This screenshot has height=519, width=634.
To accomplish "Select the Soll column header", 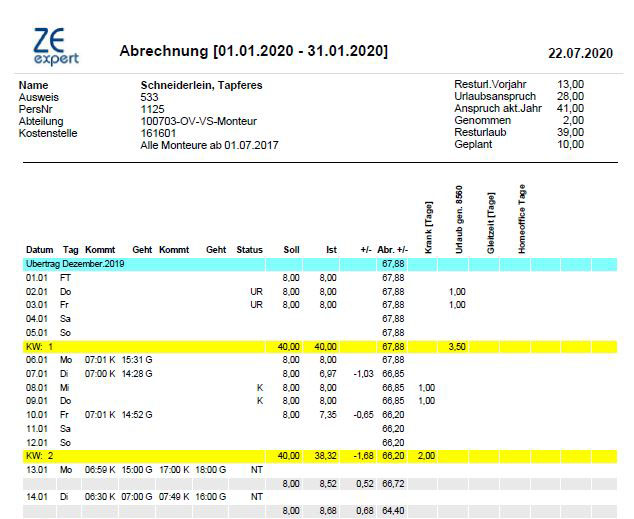I will [x=291, y=249].
